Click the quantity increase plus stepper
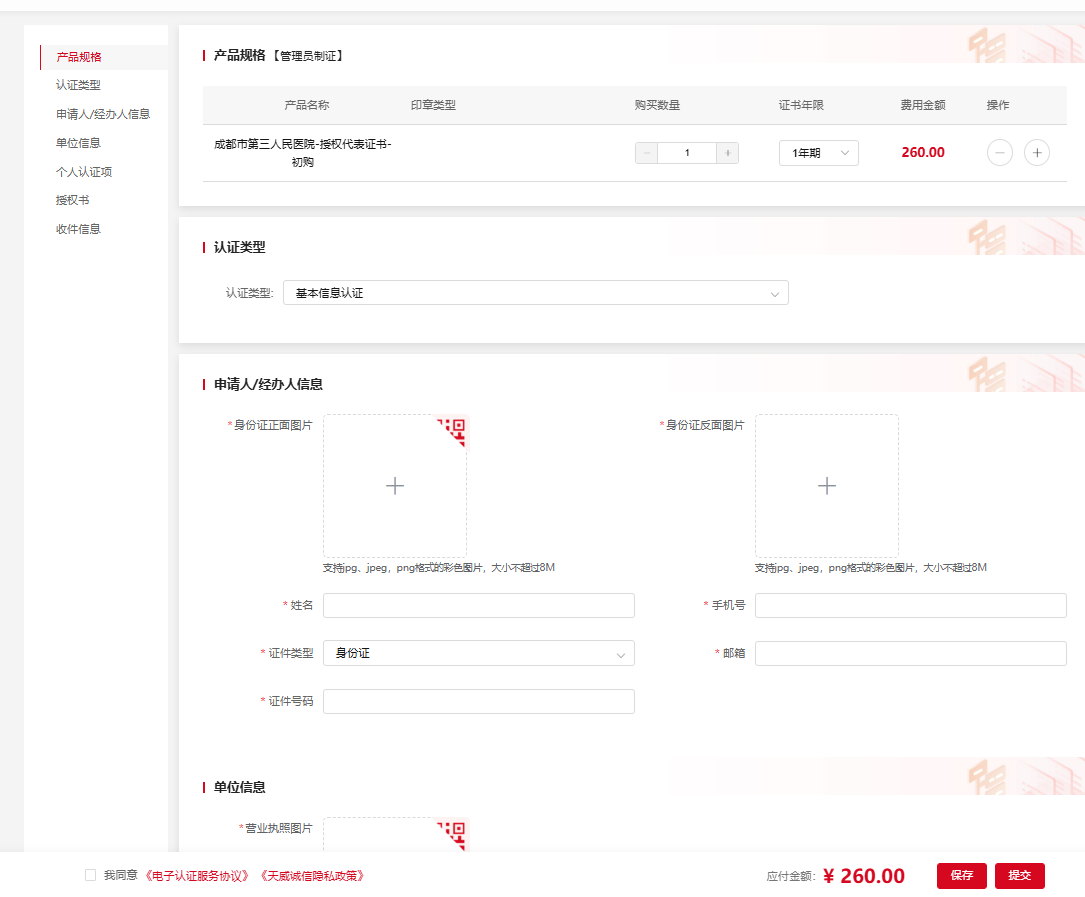 pos(728,153)
